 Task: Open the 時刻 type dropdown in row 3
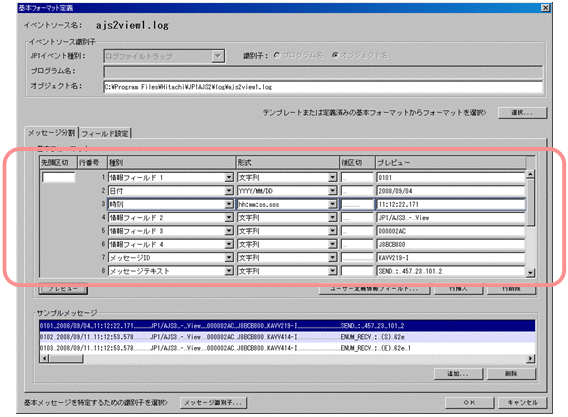tap(229, 204)
